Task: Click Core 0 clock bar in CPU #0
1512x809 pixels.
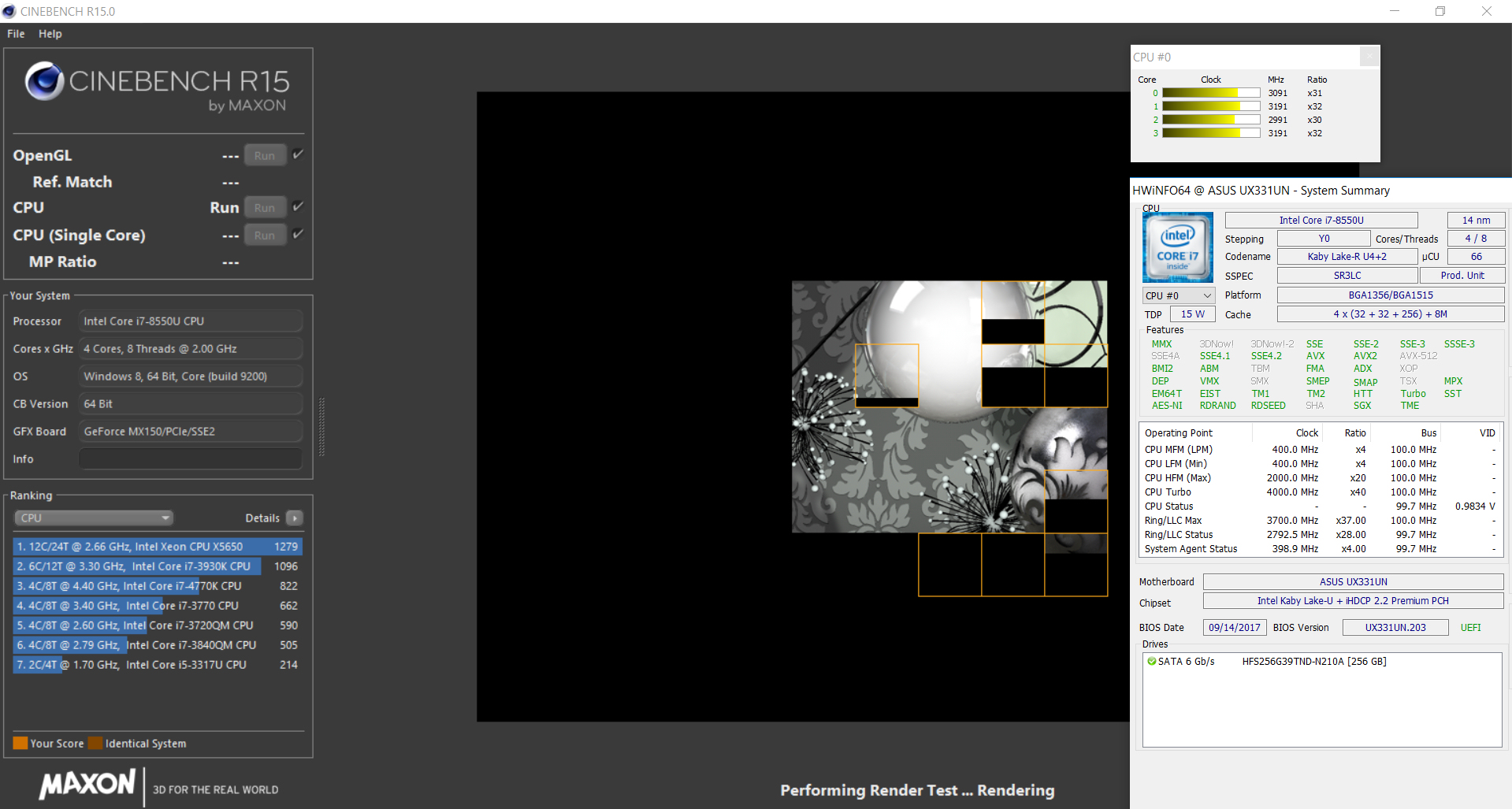Action: 1211,93
